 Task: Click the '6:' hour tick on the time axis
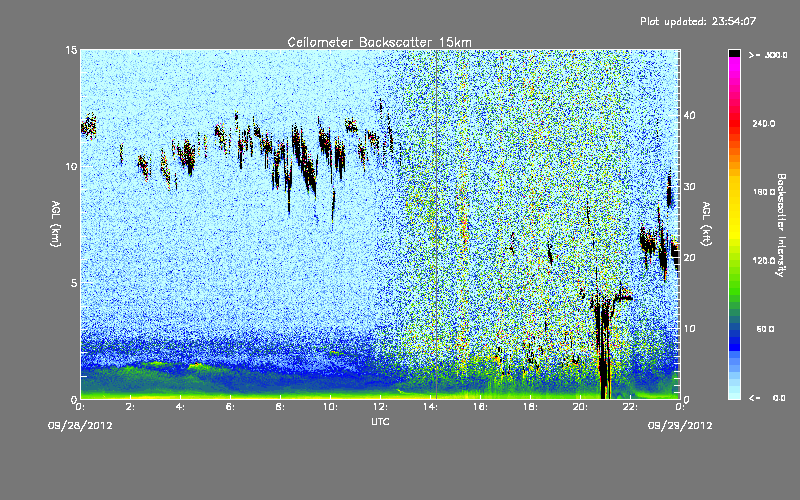[230, 407]
